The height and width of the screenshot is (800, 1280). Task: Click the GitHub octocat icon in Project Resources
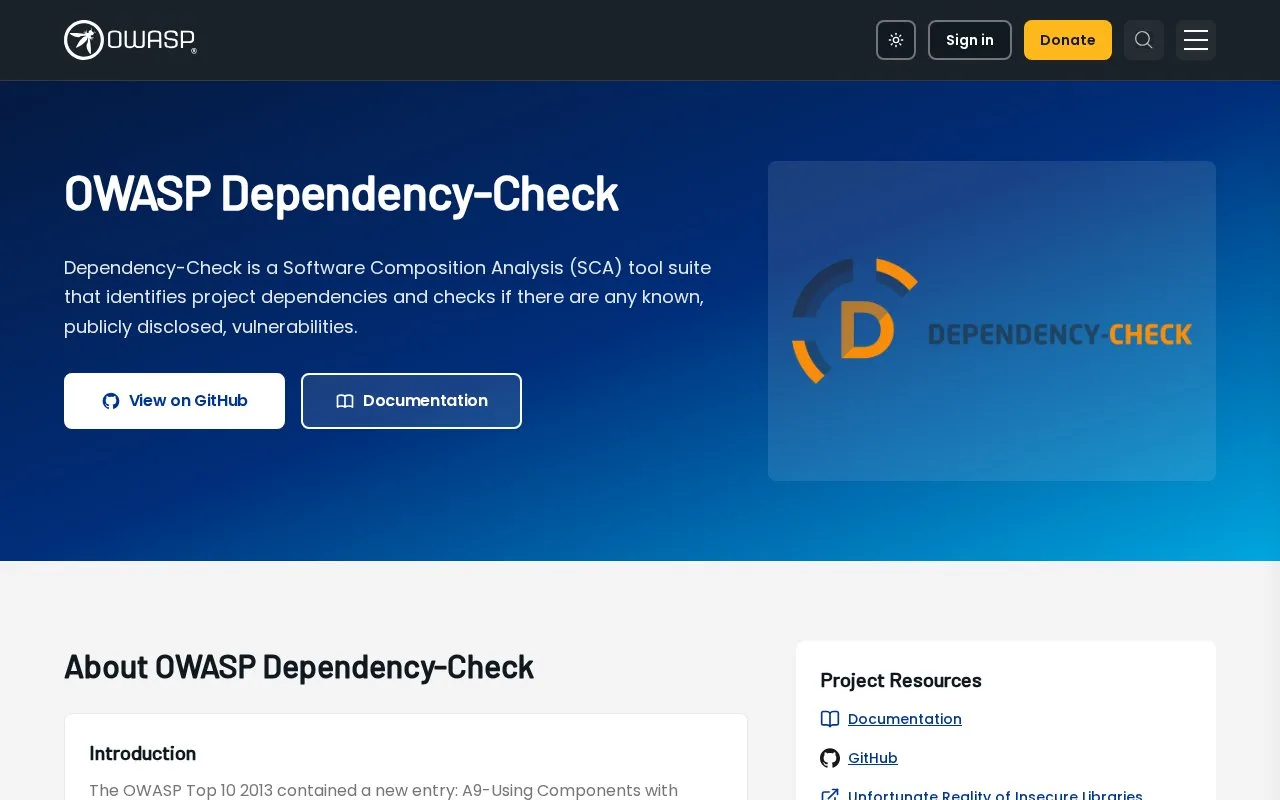[x=830, y=758]
